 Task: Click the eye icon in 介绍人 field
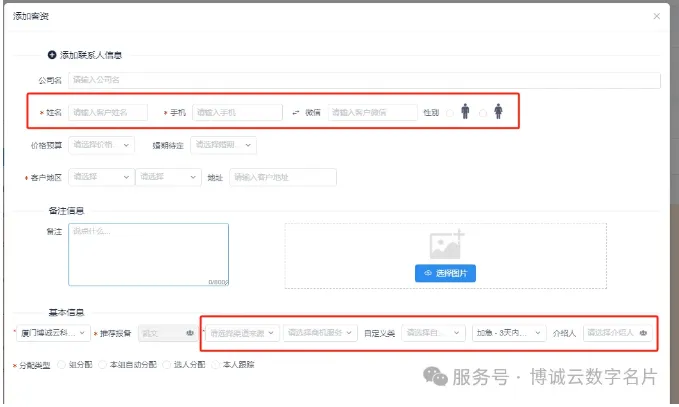coord(643,333)
